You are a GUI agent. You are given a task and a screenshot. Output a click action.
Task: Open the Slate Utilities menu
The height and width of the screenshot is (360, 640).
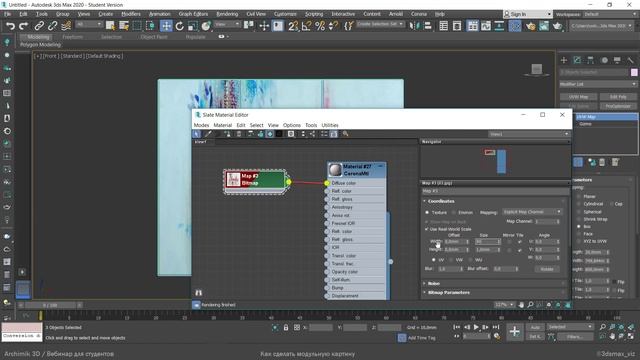click(330, 125)
